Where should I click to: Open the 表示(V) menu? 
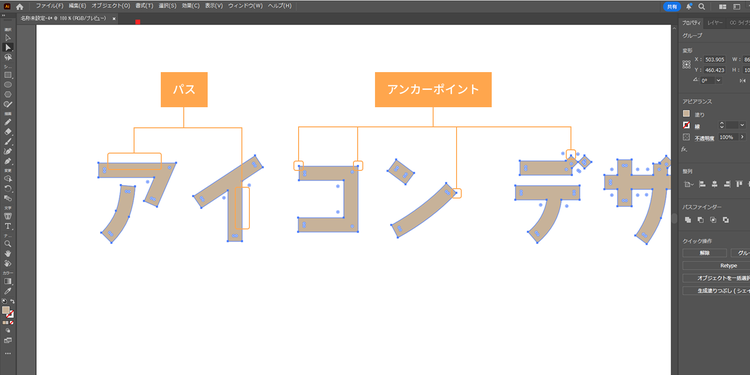pyautogui.click(x=214, y=6)
